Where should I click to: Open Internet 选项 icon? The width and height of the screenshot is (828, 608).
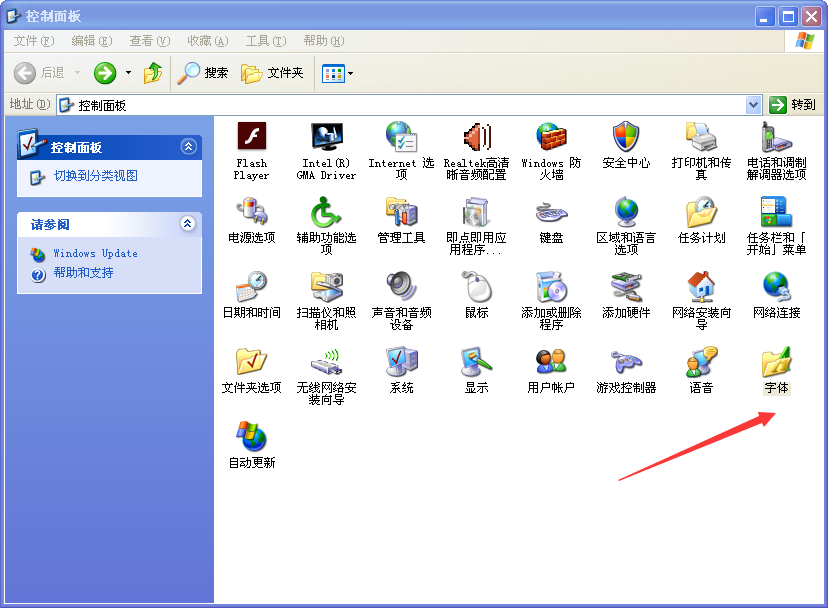(401, 137)
